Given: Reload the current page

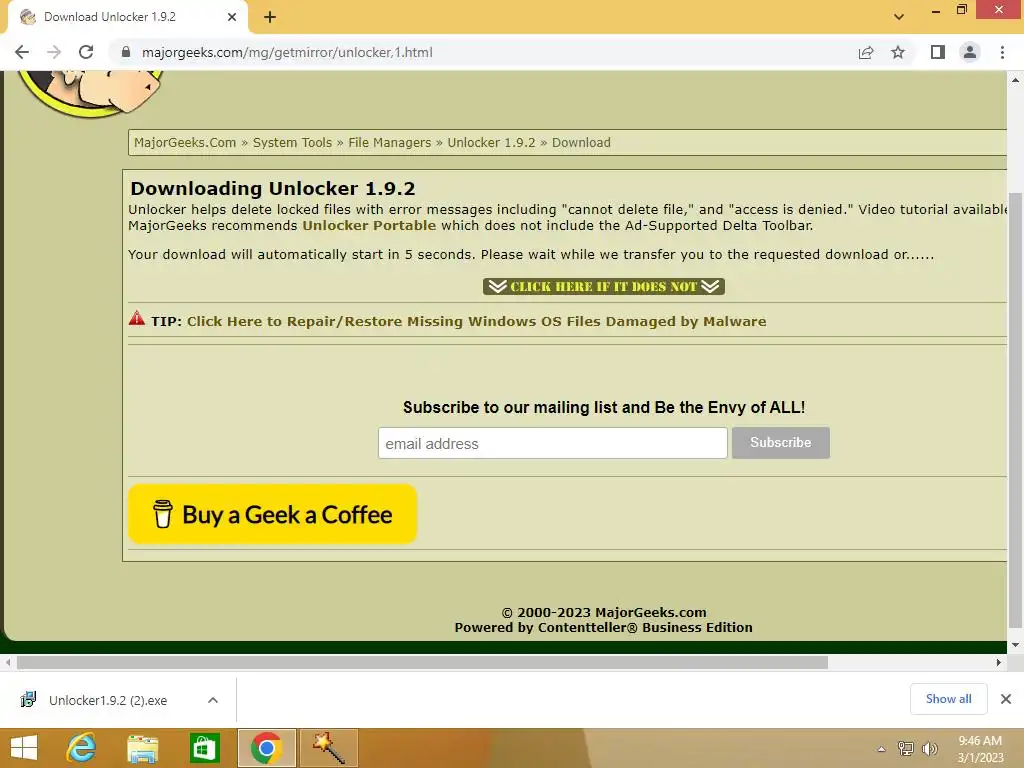Looking at the screenshot, I should 86,52.
